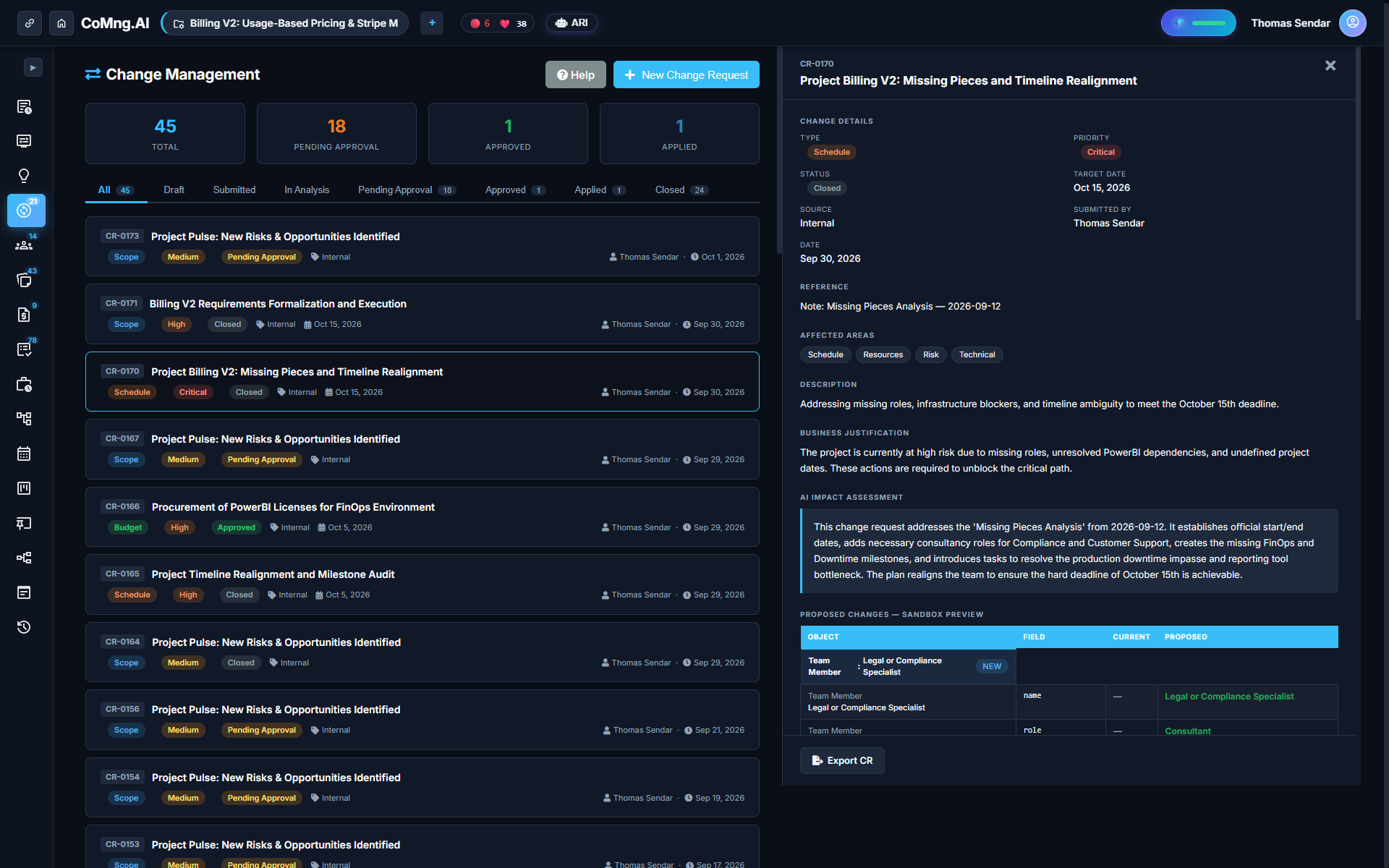
Task: Expand the sidebar with the play arrow
Action: 33,67
